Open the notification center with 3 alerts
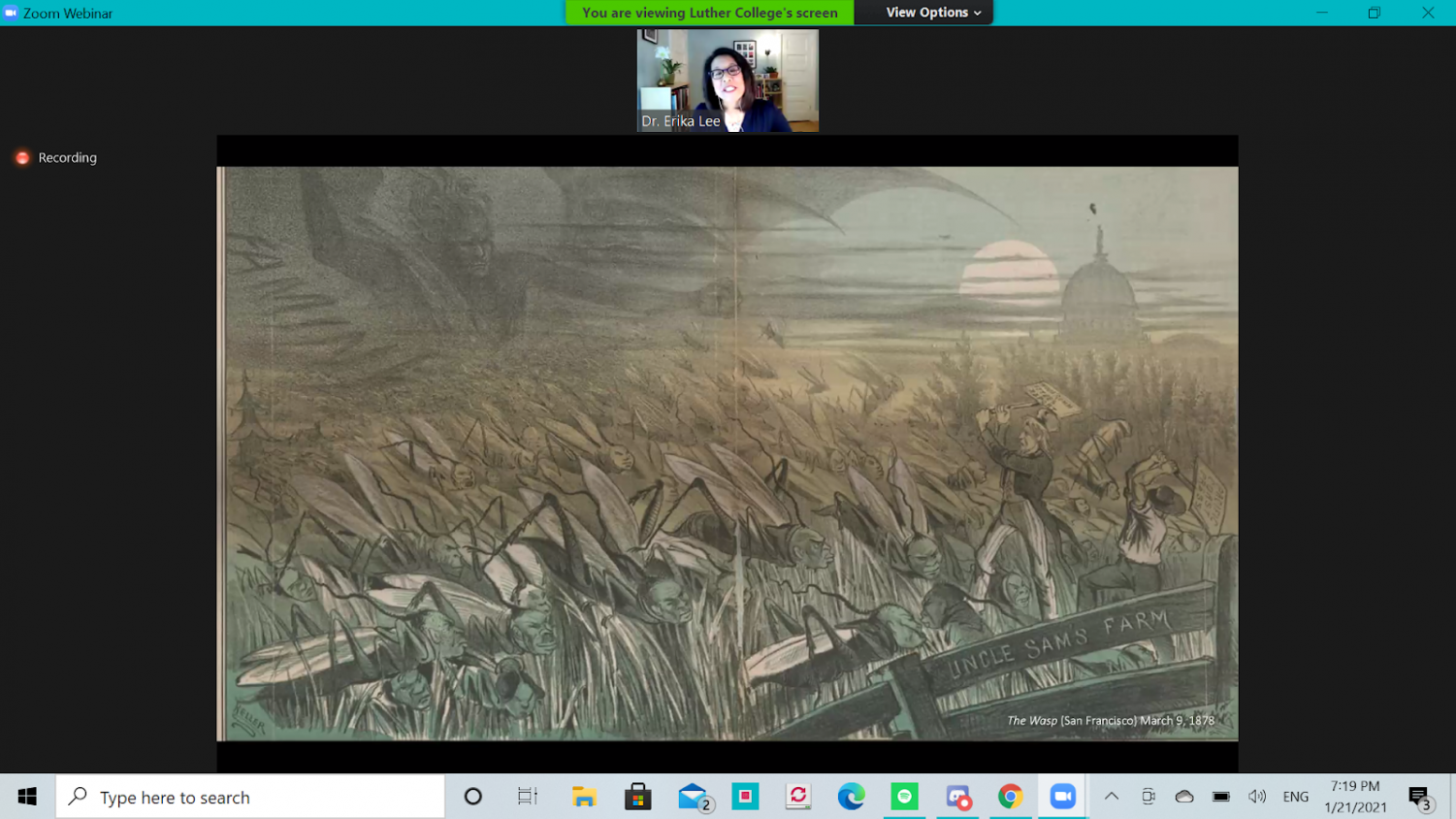Image resolution: width=1456 pixels, height=819 pixels. [x=1420, y=798]
